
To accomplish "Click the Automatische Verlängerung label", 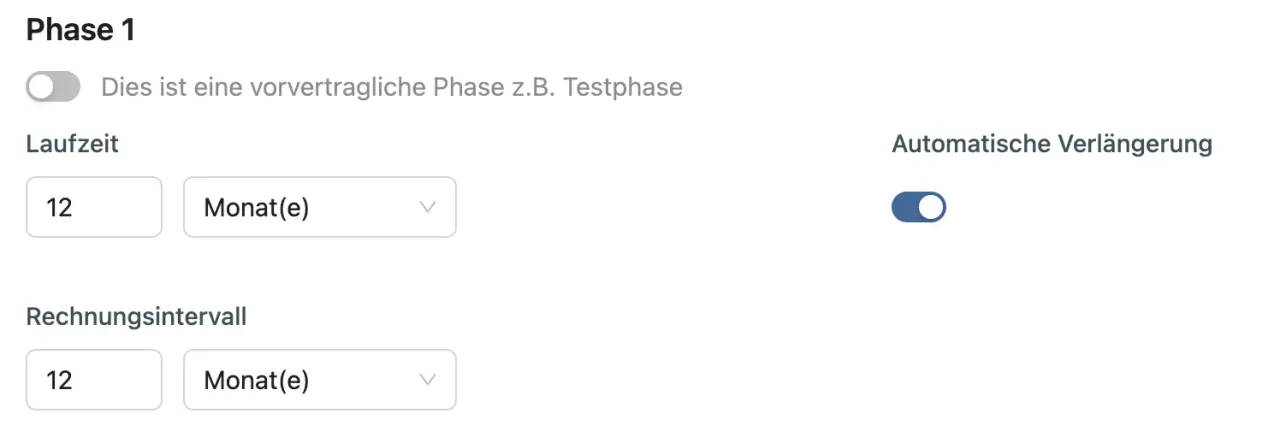I will 1051,144.
